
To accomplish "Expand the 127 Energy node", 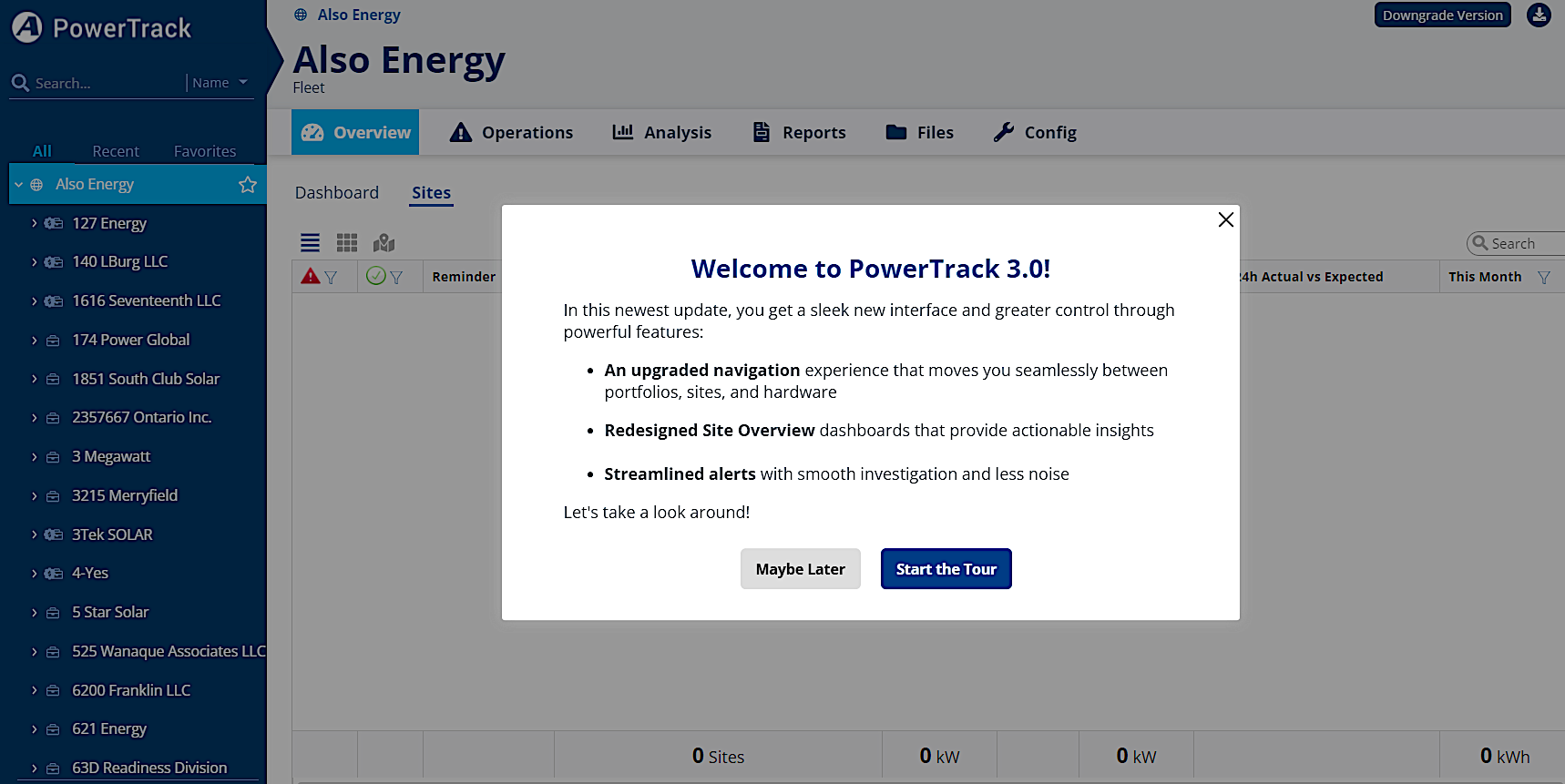I will (x=34, y=223).
